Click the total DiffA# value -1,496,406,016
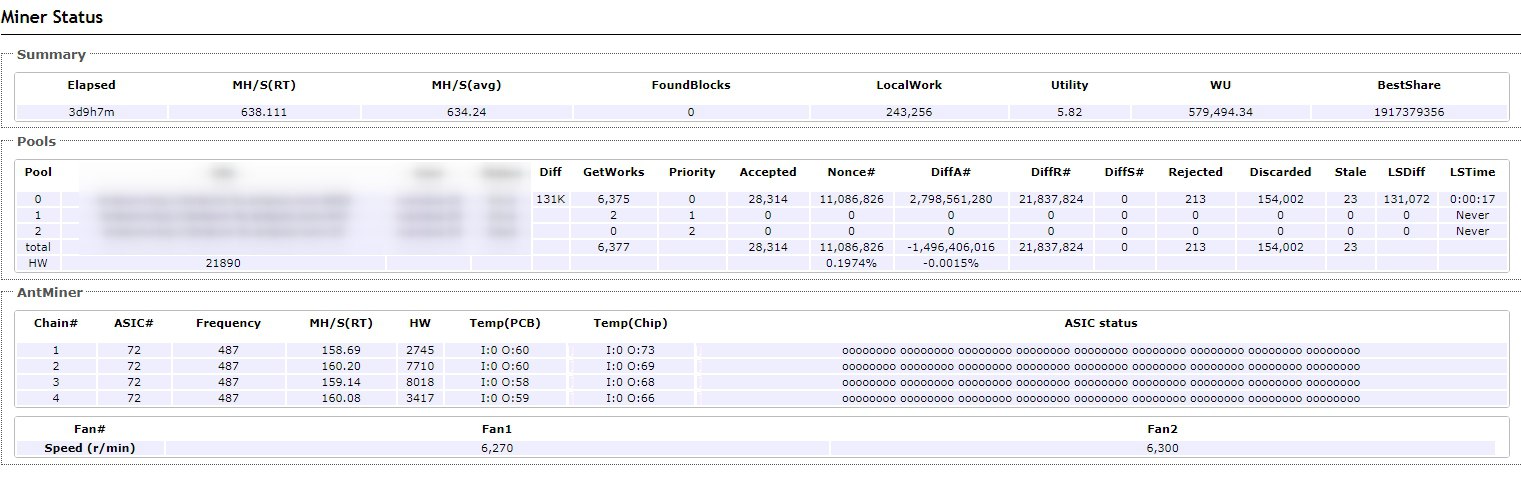1521x478 pixels. [x=949, y=247]
